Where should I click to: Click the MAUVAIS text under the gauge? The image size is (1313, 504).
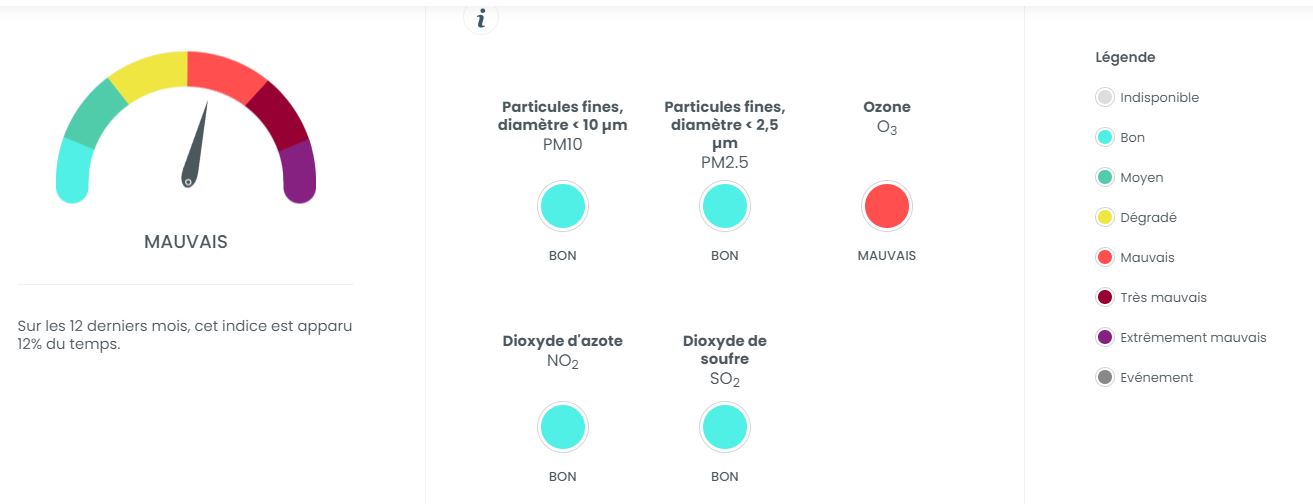186,242
